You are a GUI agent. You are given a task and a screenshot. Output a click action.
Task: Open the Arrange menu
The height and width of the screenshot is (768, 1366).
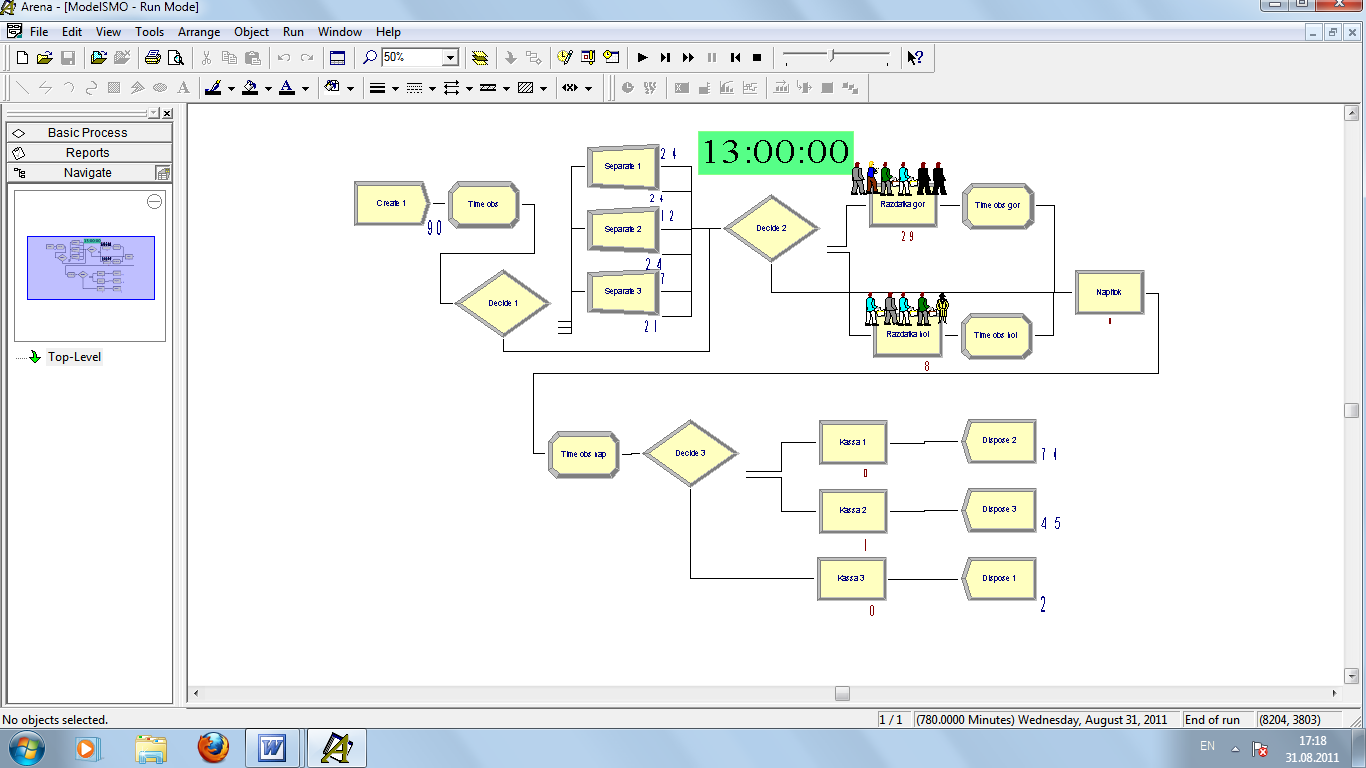tap(199, 32)
